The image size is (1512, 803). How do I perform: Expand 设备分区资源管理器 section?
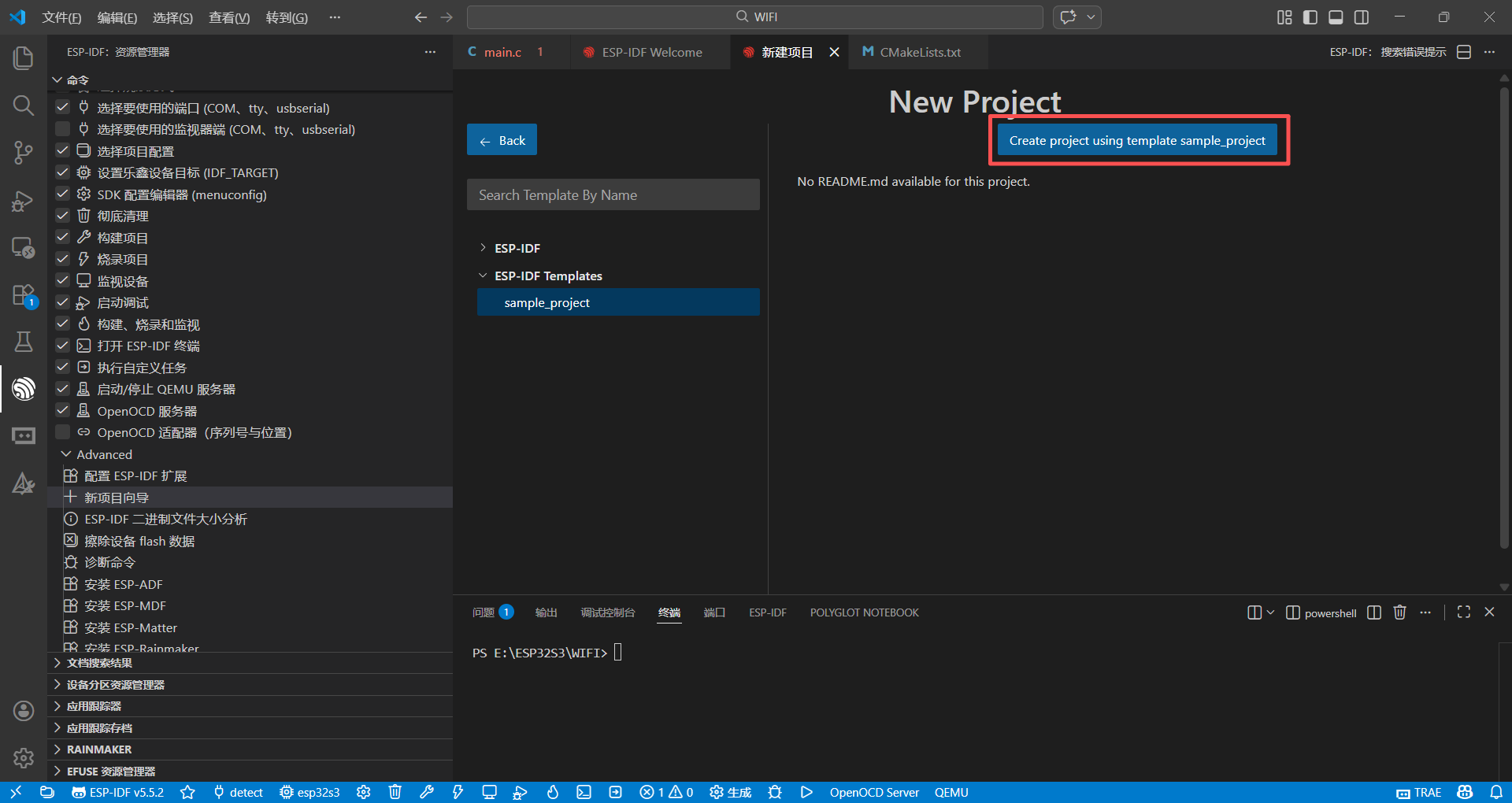57,684
